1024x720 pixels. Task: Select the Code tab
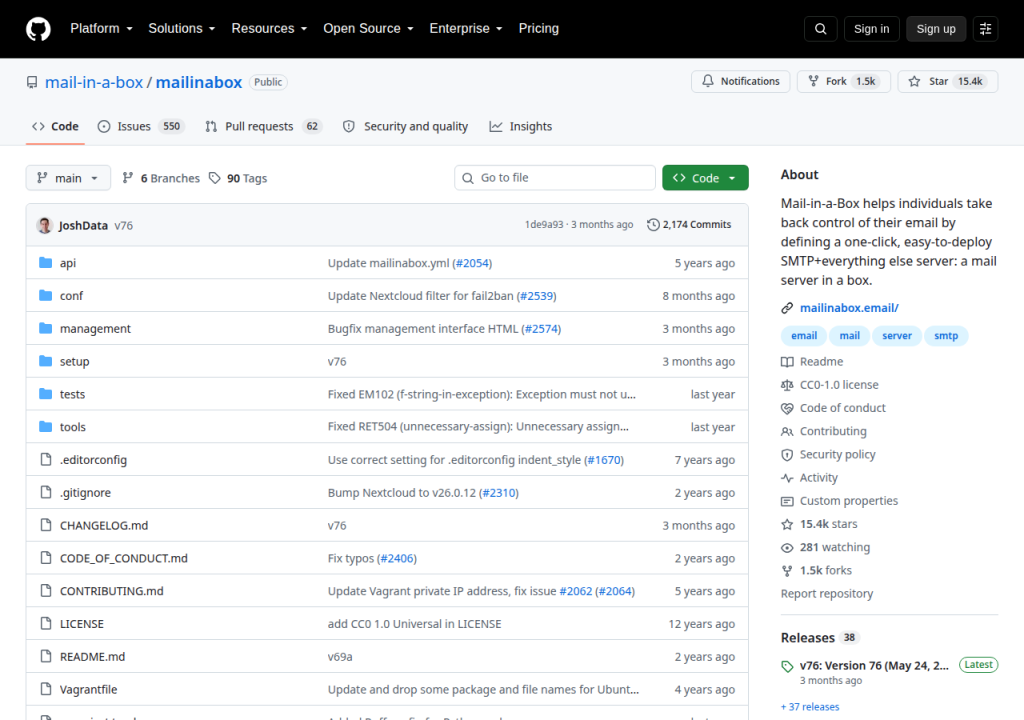coord(56,126)
